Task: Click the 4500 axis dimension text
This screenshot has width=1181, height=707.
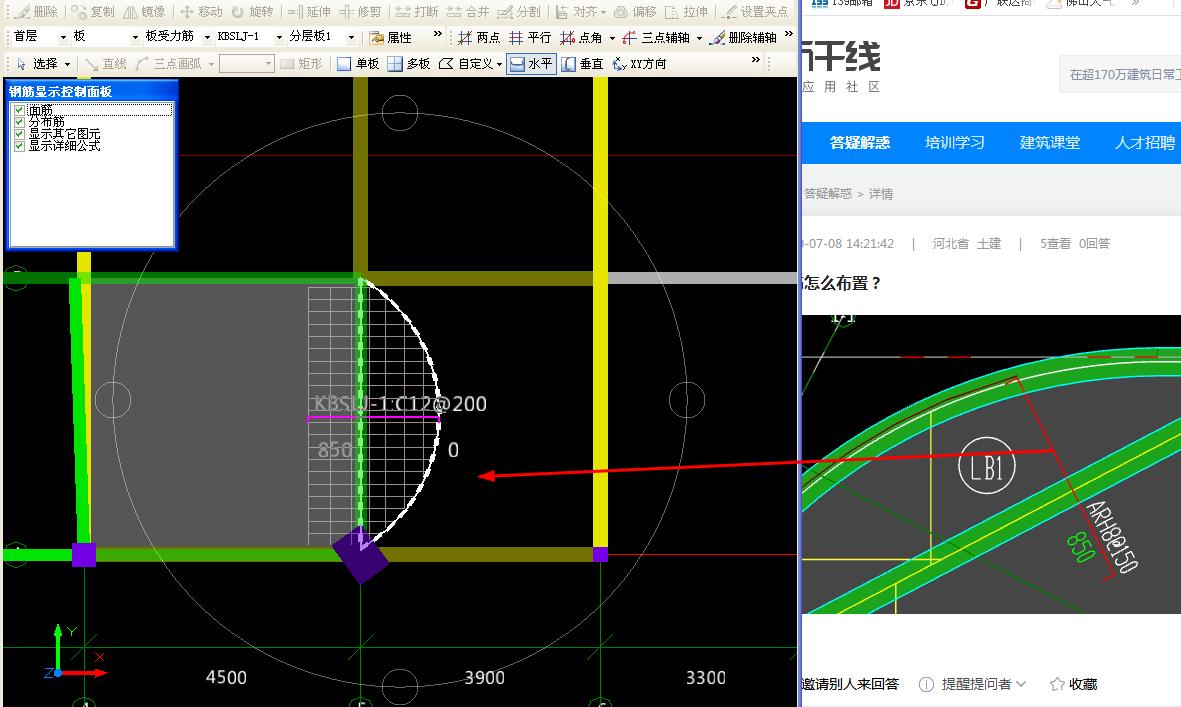Action: point(226,678)
